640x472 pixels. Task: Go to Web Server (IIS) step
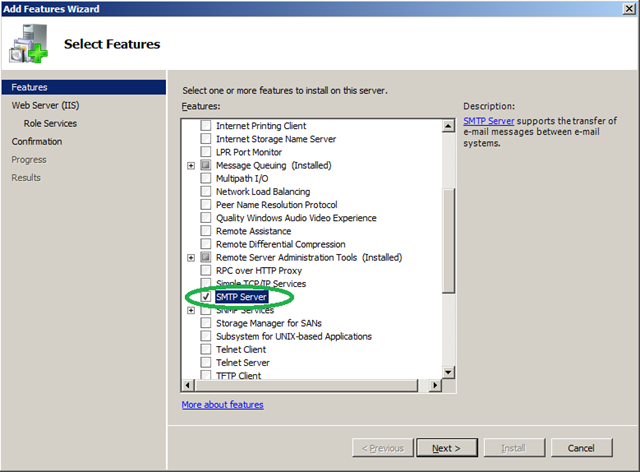click(x=45, y=105)
